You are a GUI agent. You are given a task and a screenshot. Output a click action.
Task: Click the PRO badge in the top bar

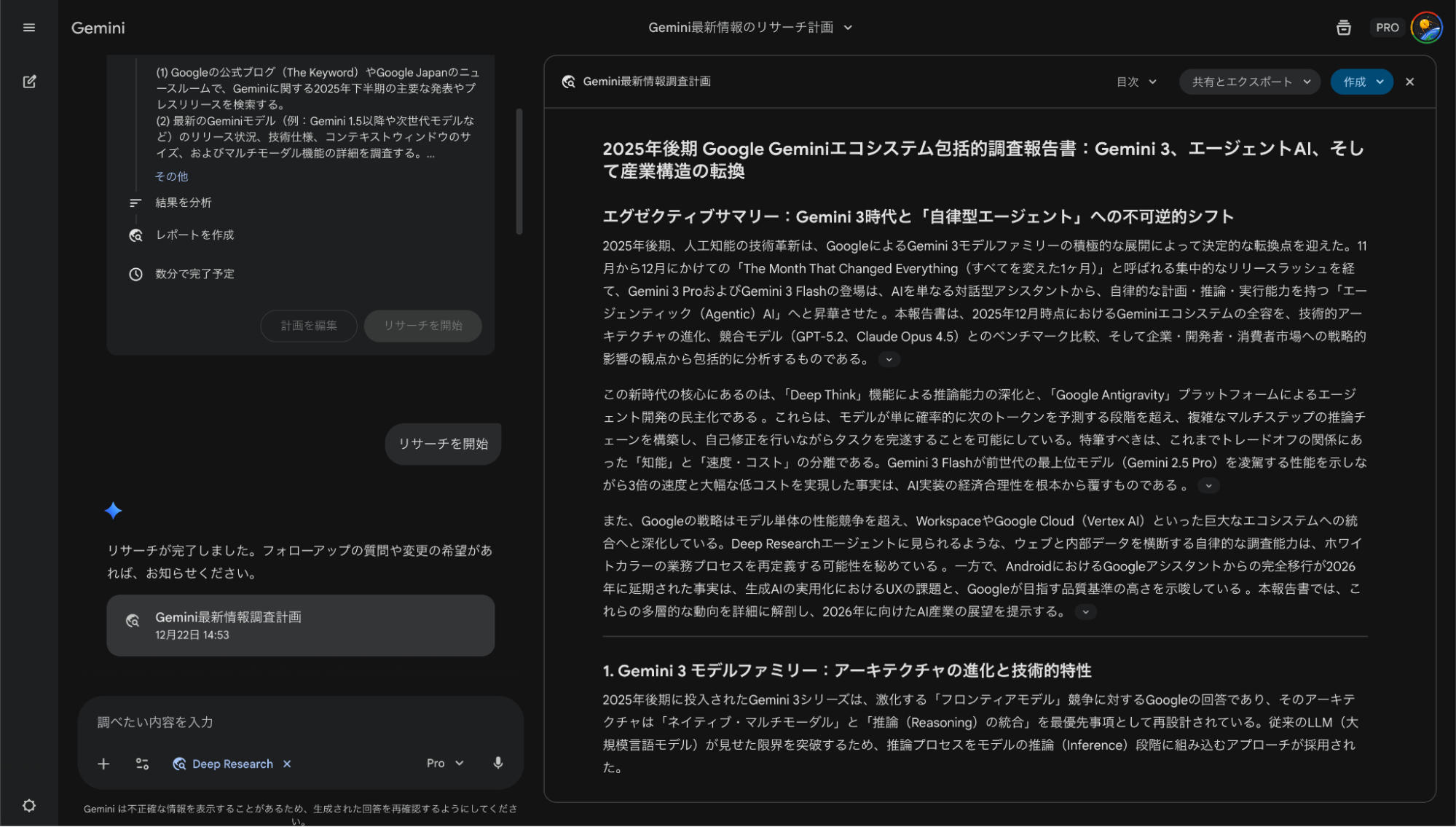point(1387,27)
